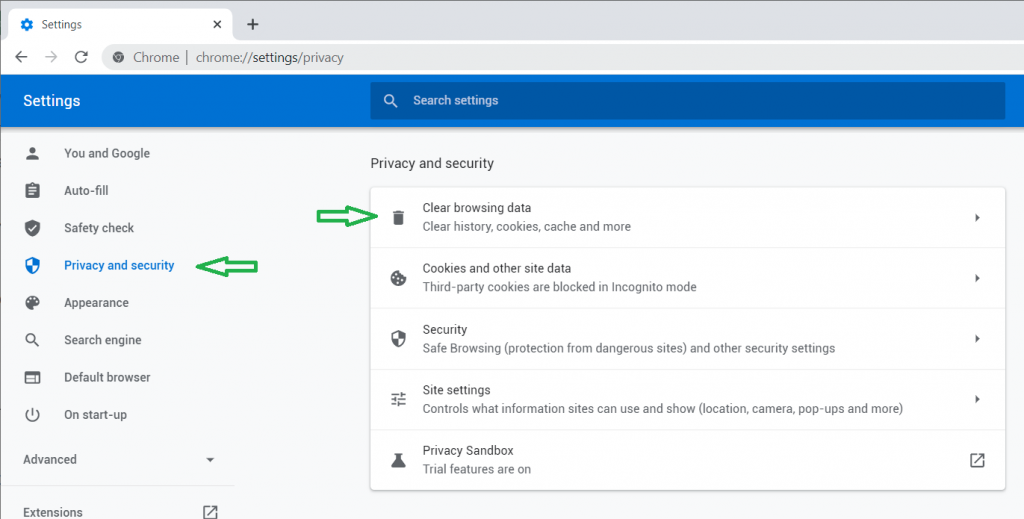Click the Clear browsing data trash icon
Screen dimensions: 1024x519
(398, 217)
